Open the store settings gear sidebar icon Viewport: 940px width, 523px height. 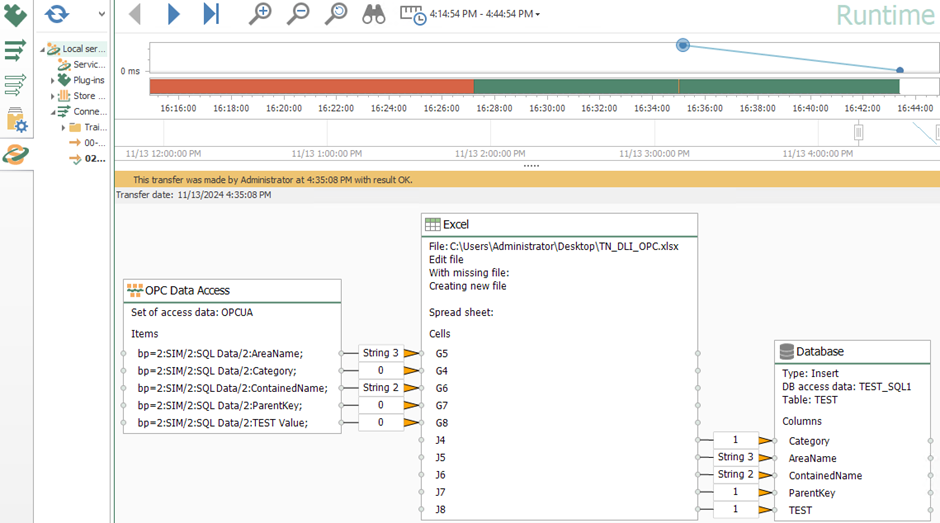(17, 119)
